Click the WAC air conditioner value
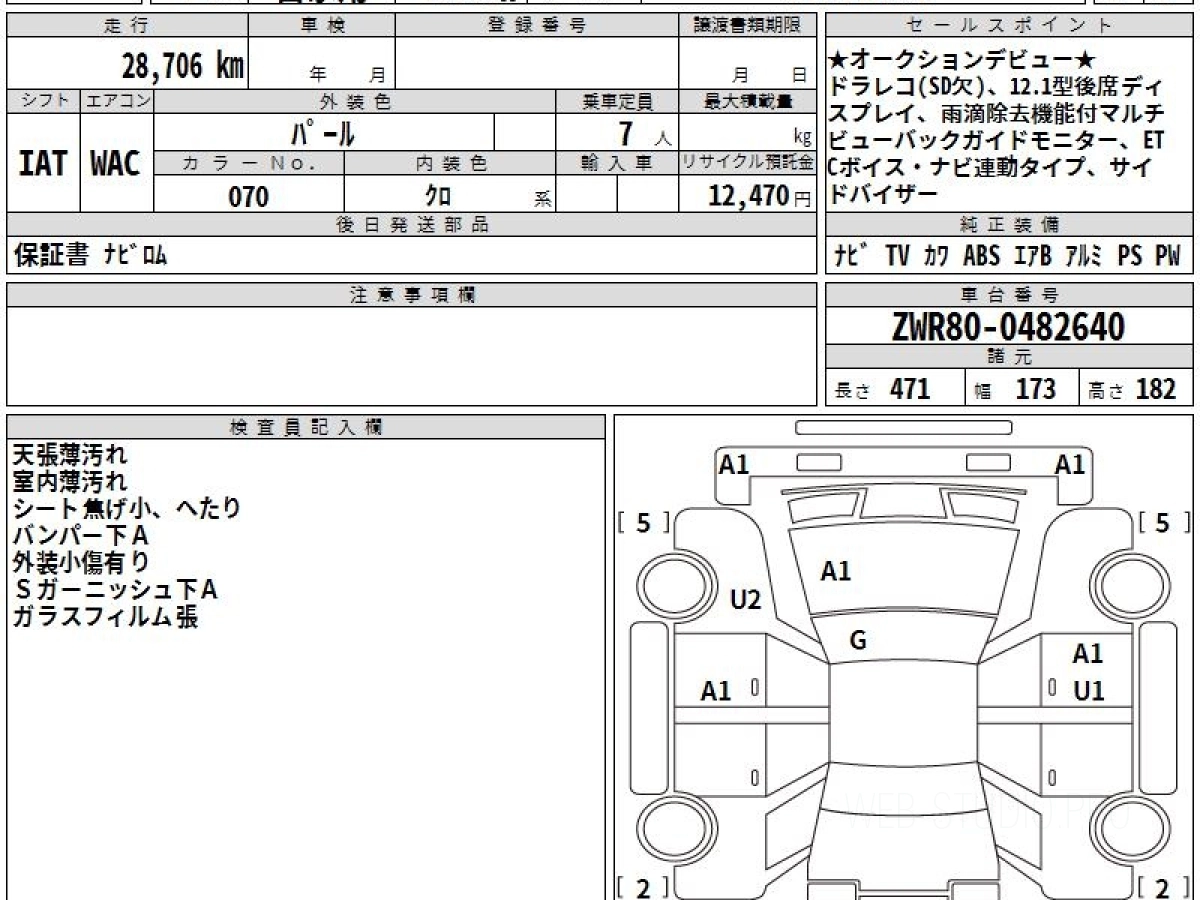 click(x=116, y=164)
